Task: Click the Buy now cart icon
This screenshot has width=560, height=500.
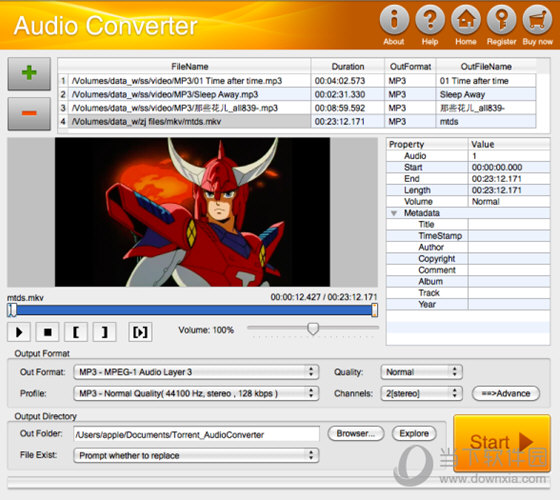Action: click(538, 19)
